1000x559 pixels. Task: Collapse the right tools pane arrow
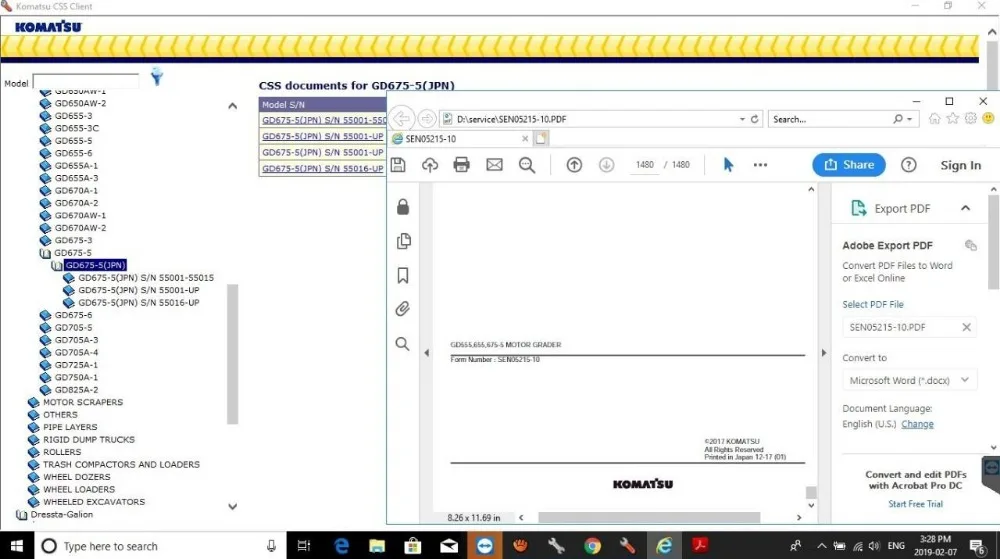coord(823,352)
